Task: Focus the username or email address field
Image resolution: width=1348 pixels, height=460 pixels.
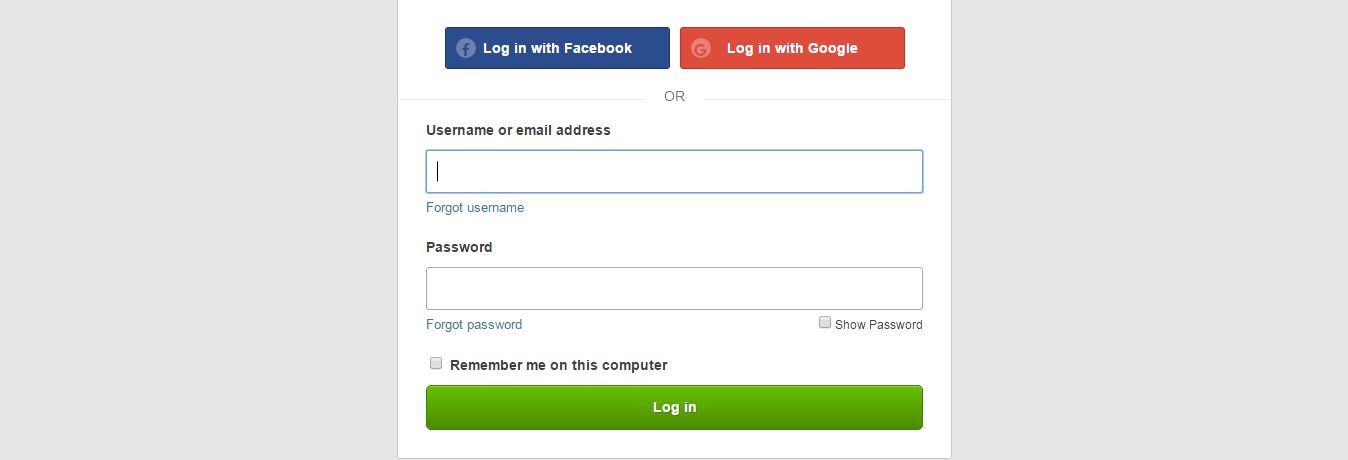Action: pyautogui.click(x=674, y=171)
